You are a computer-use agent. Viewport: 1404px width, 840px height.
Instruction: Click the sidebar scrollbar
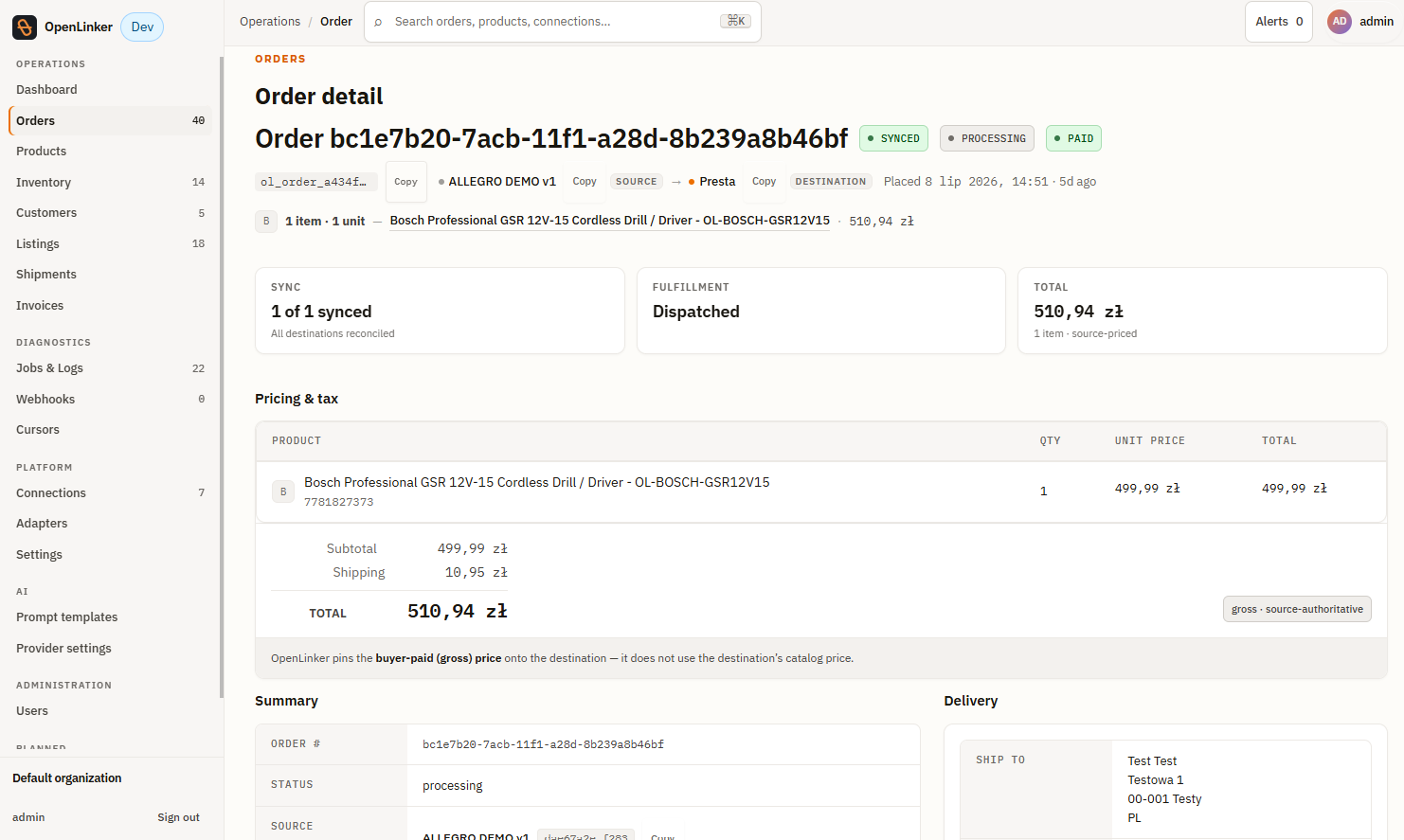(222, 379)
